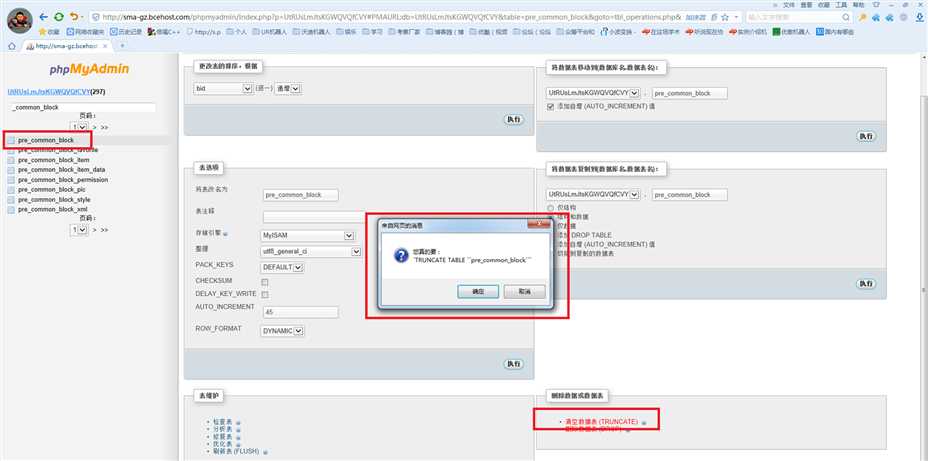Viewport: 928px width, 461px height.
Task: Click the browser search input box
Action: click(x=793, y=17)
